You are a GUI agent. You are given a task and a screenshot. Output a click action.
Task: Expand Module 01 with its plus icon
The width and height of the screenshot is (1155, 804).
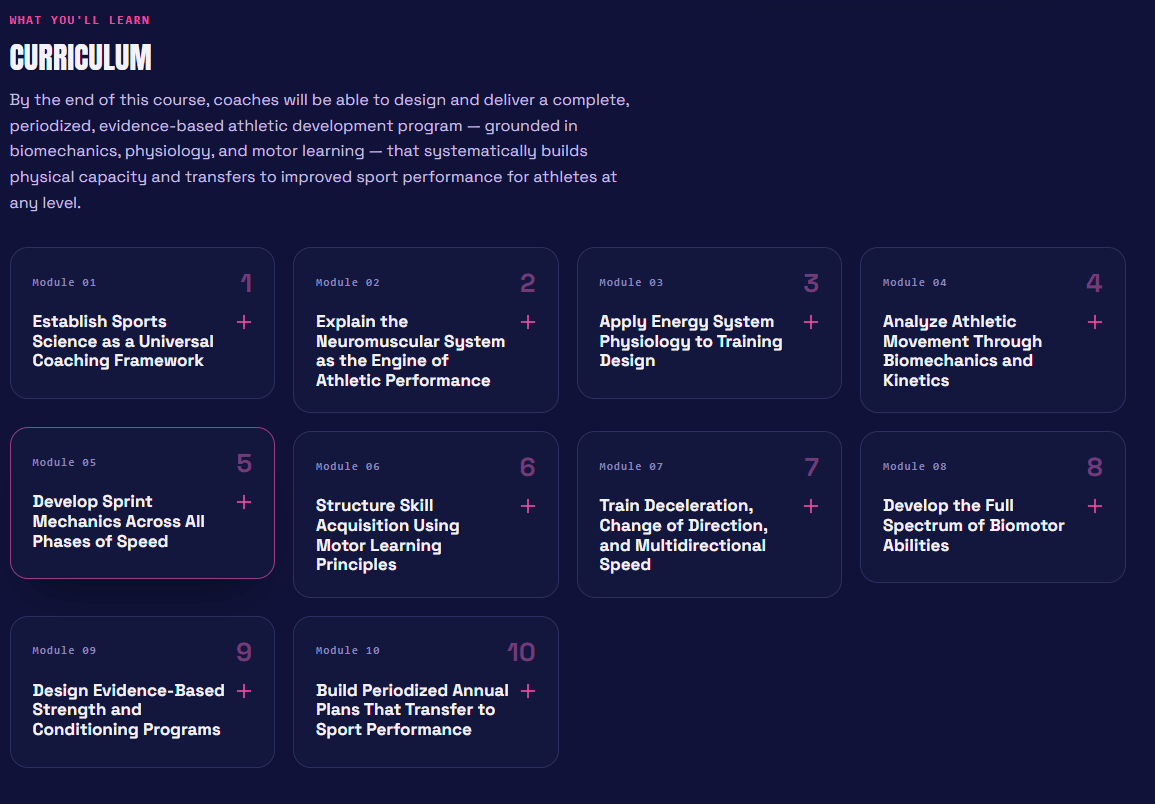click(244, 322)
